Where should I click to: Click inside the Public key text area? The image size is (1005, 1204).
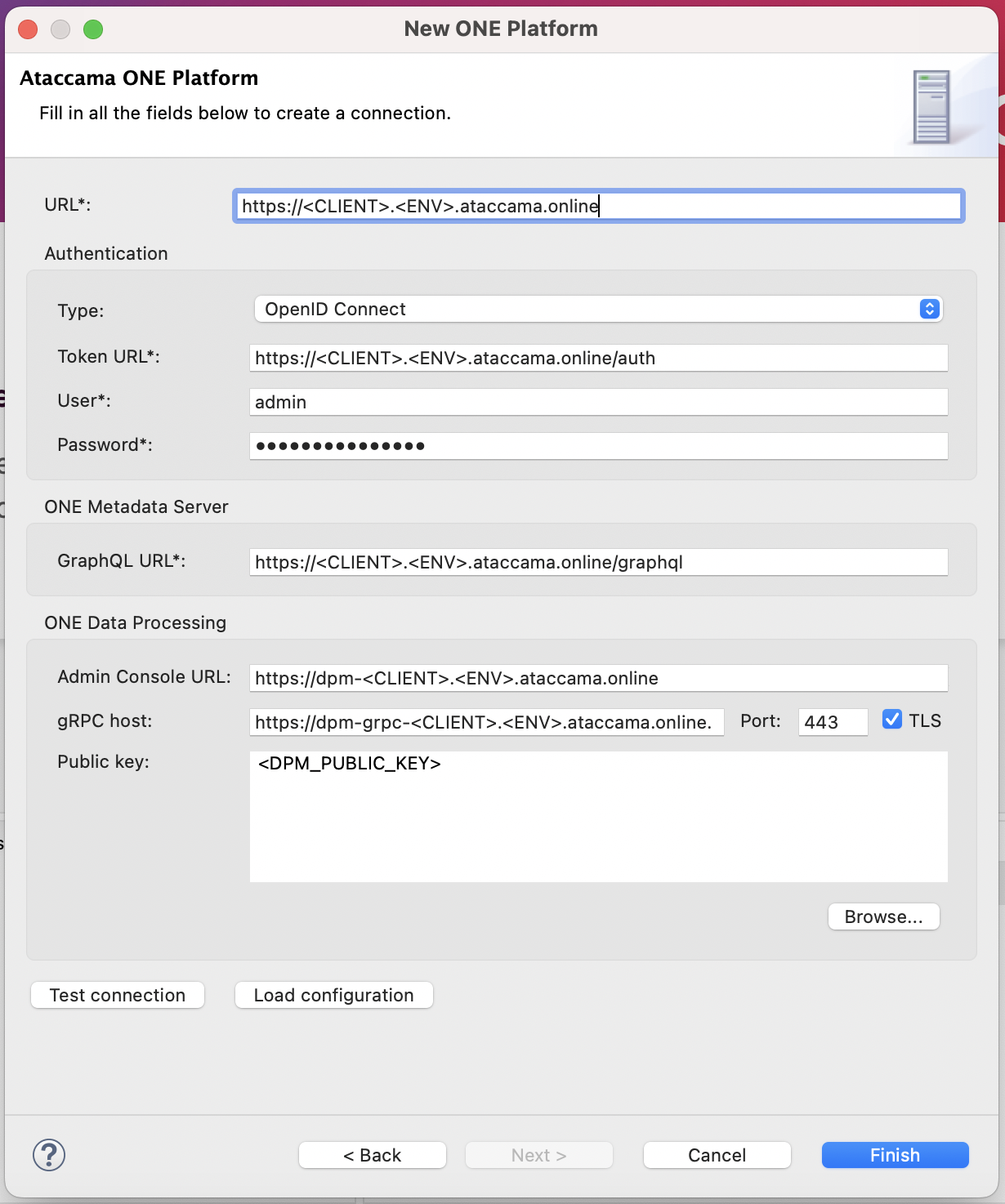coord(598,817)
